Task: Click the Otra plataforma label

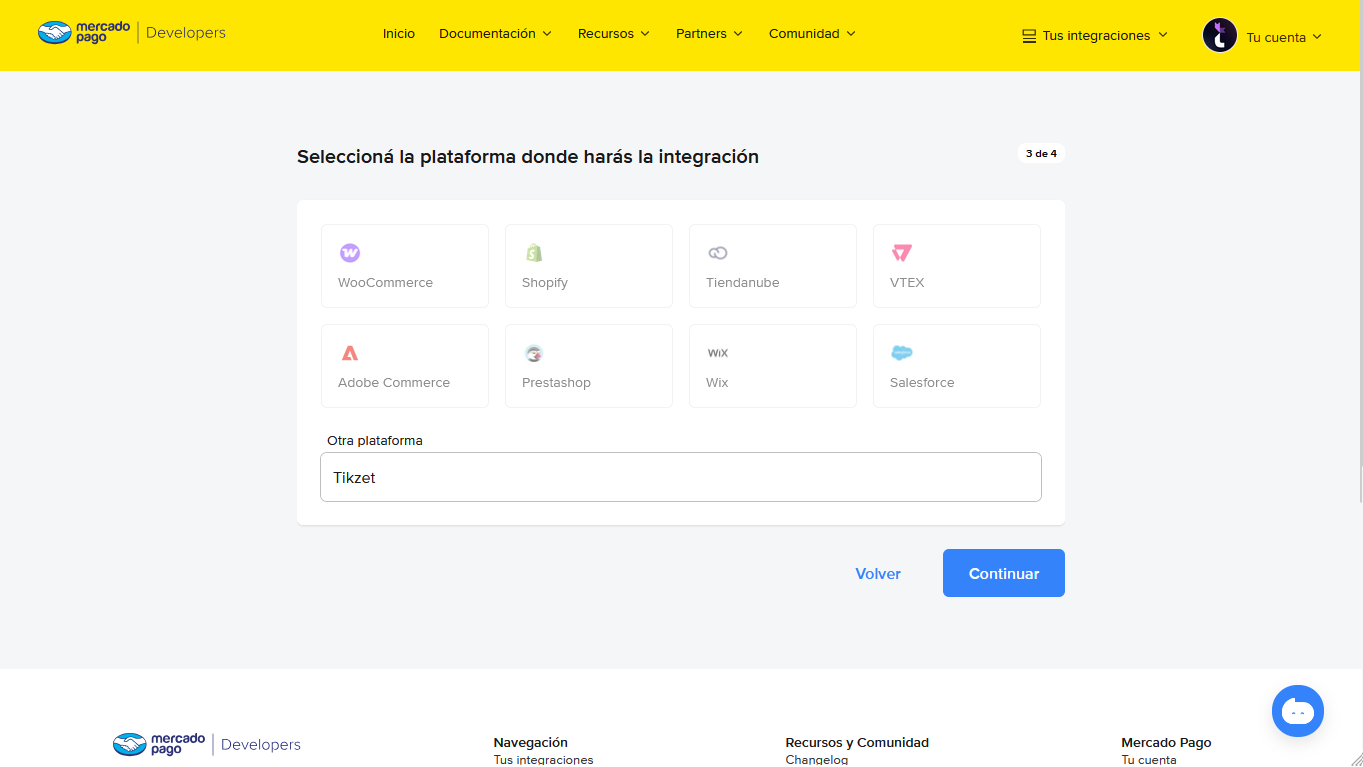Action: click(x=375, y=441)
